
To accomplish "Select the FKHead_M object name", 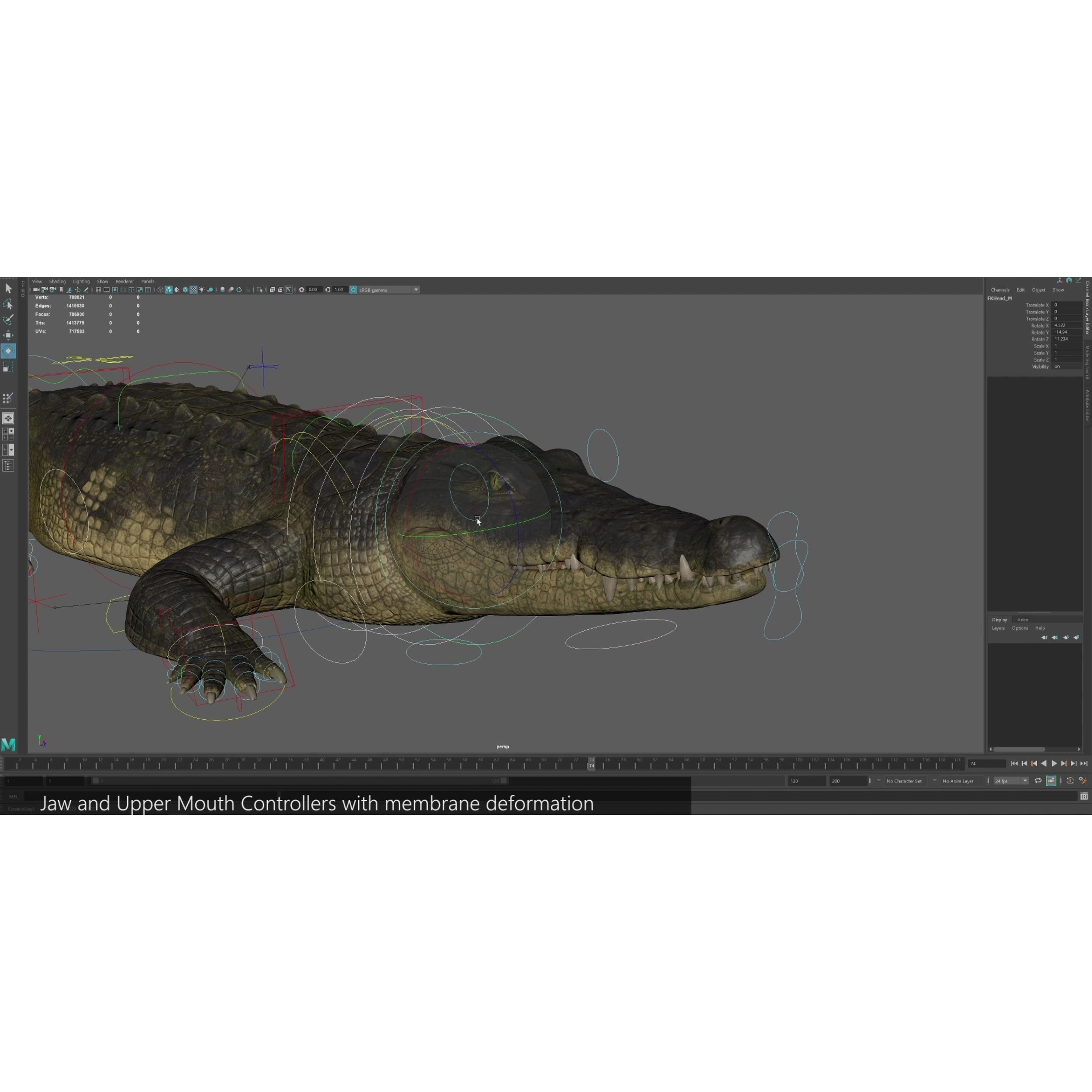I will (999, 298).
